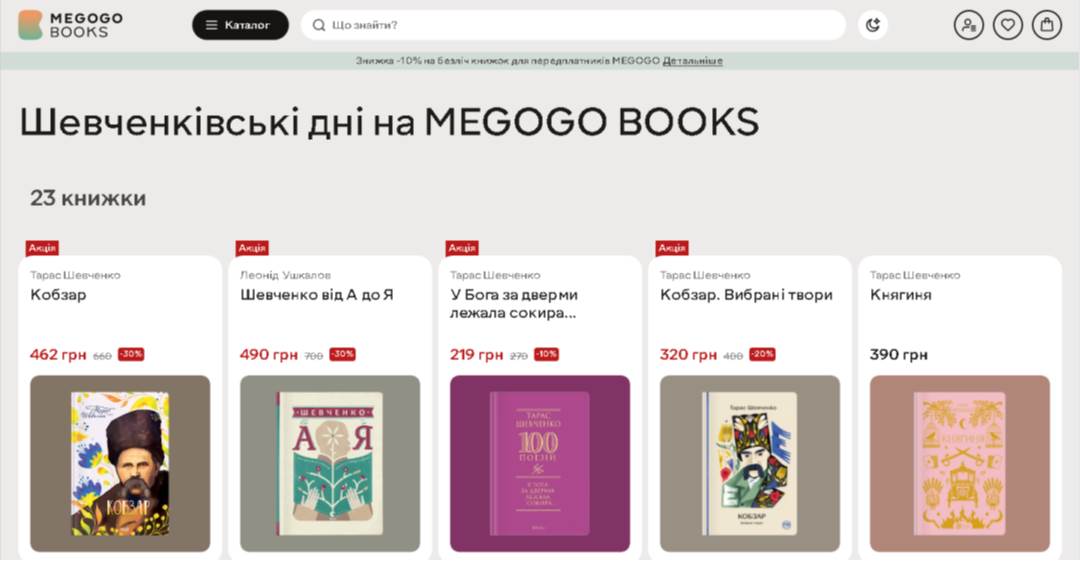Open the pink Княгиня book cover

point(960,463)
